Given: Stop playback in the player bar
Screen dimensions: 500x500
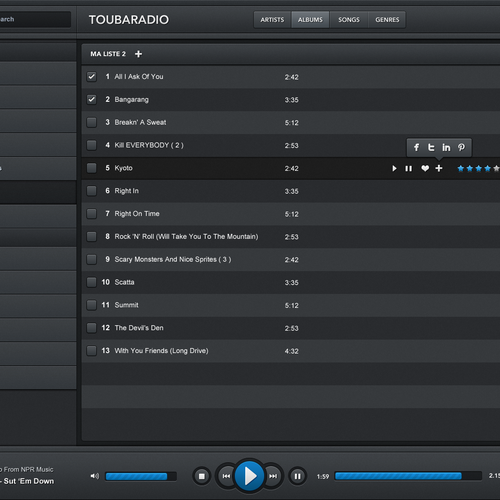Looking at the screenshot, I should [x=201, y=476].
